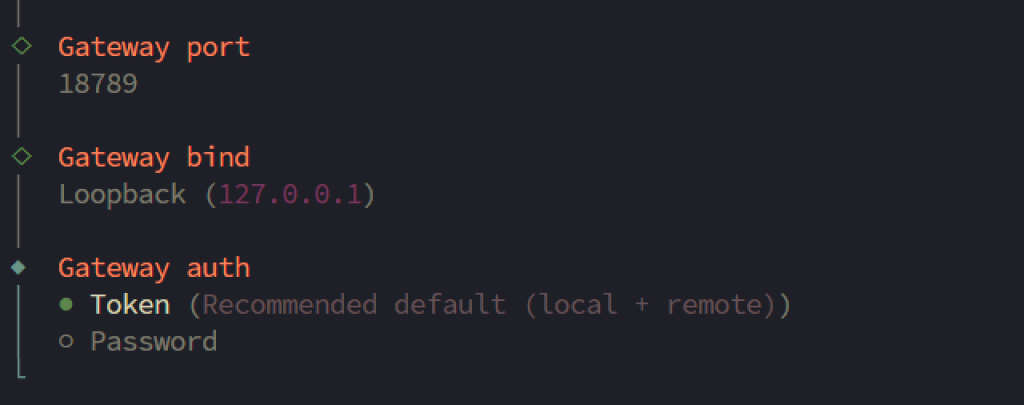Click the teal vertical bar beside Token option
1024x405 pixels.
tap(19, 323)
